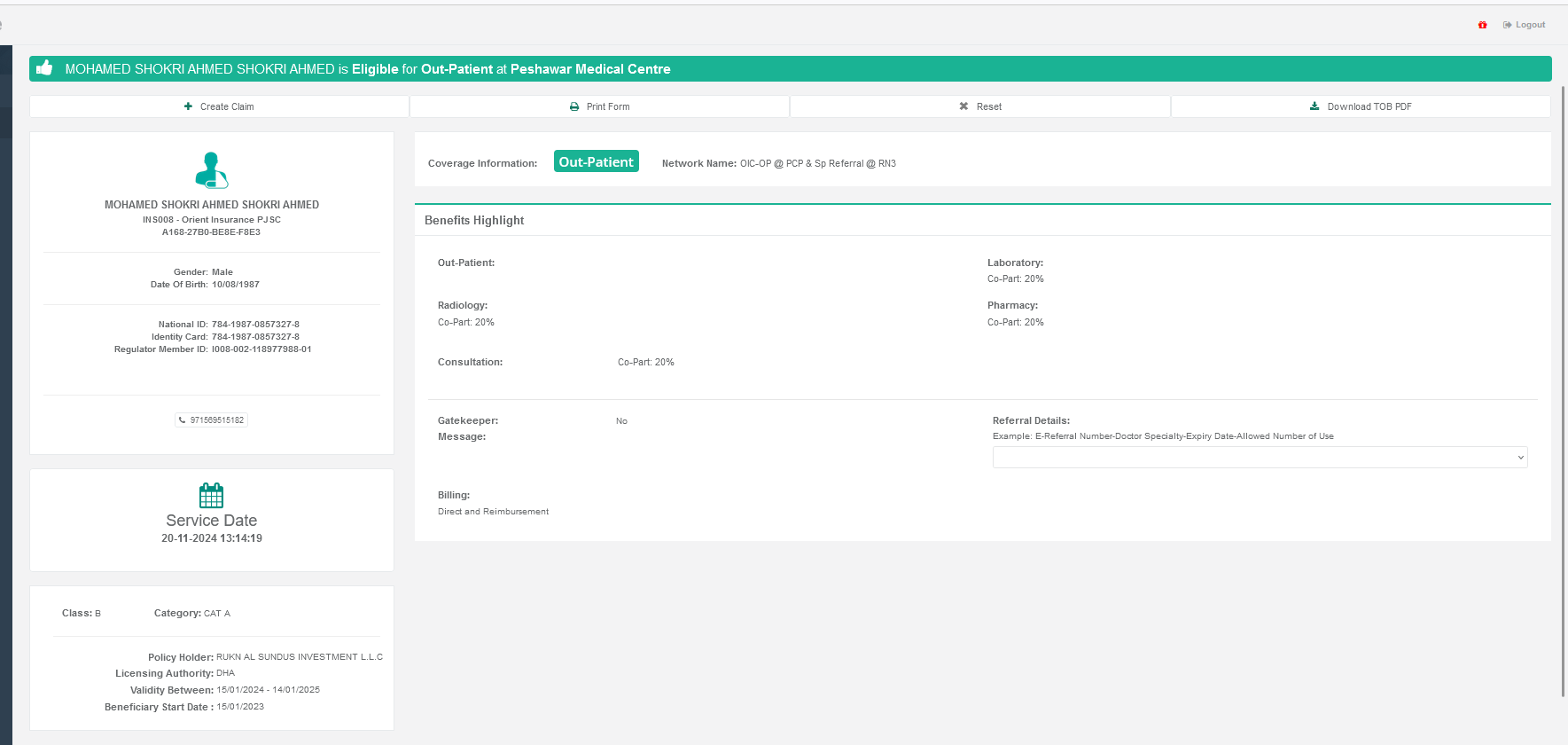1568x745 pixels.
Task: Click the National ID number
Action: [x=255, y=325]
